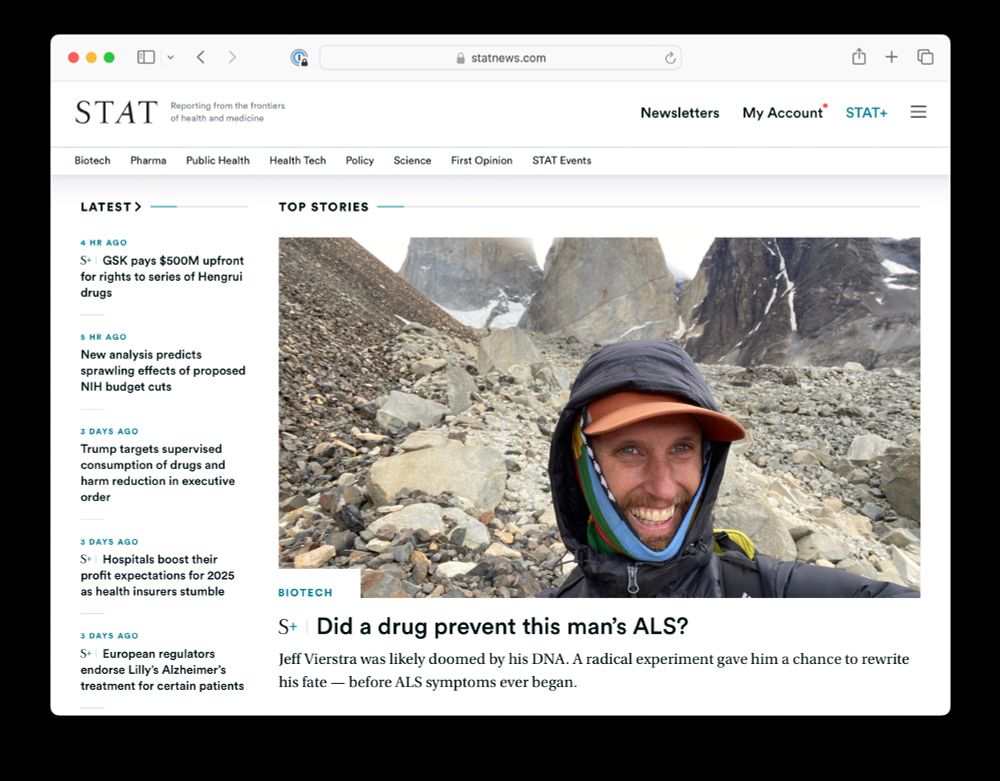Select STAT Events section
The width and height of the screenshot is (1000, 781).
[x=562, y=161]
